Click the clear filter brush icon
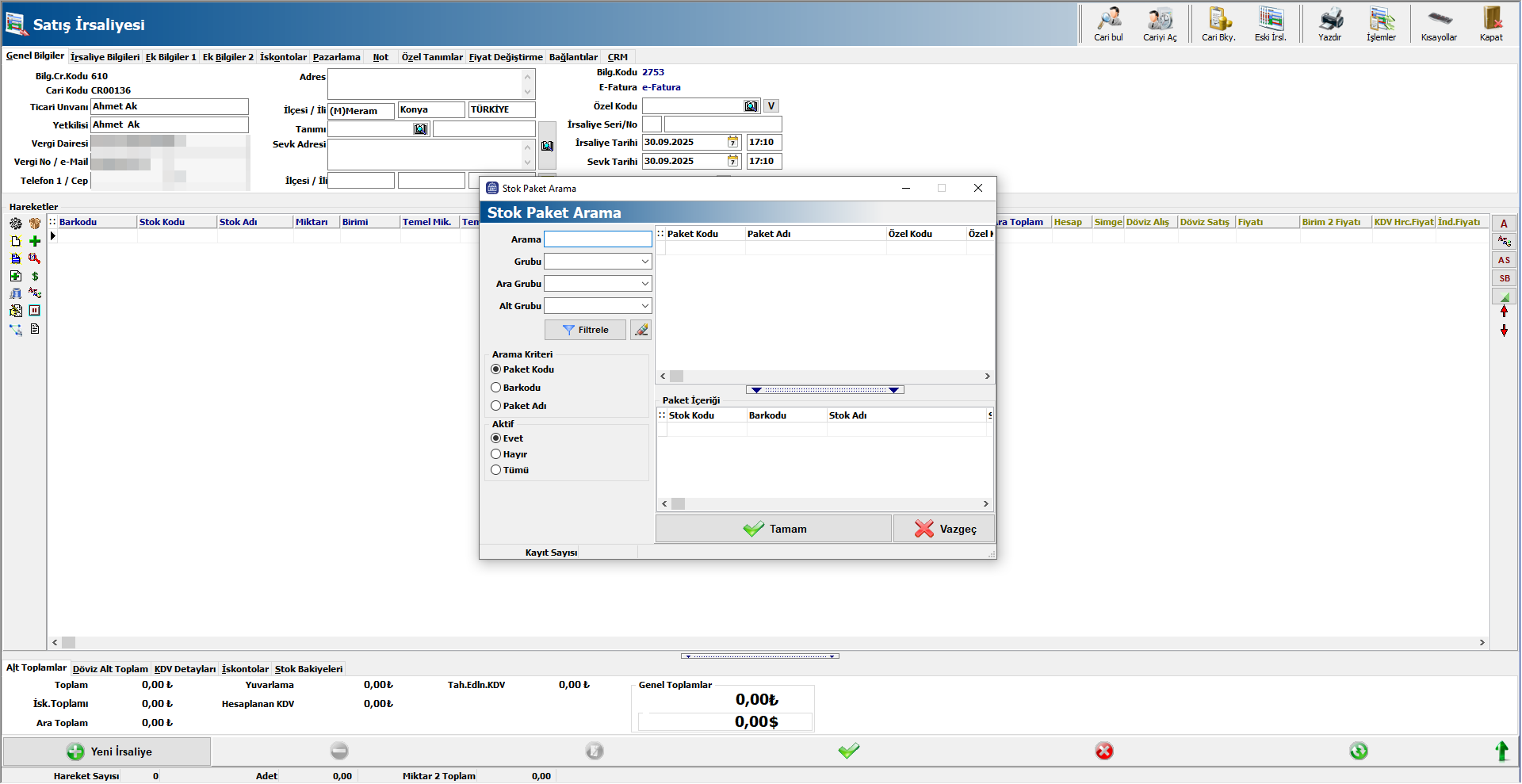 [641, 330]
